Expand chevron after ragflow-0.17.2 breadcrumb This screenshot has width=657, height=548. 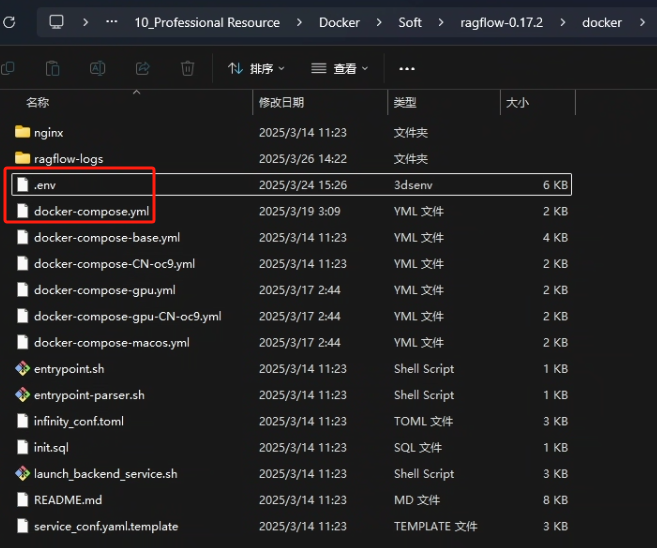click(563, 22)
